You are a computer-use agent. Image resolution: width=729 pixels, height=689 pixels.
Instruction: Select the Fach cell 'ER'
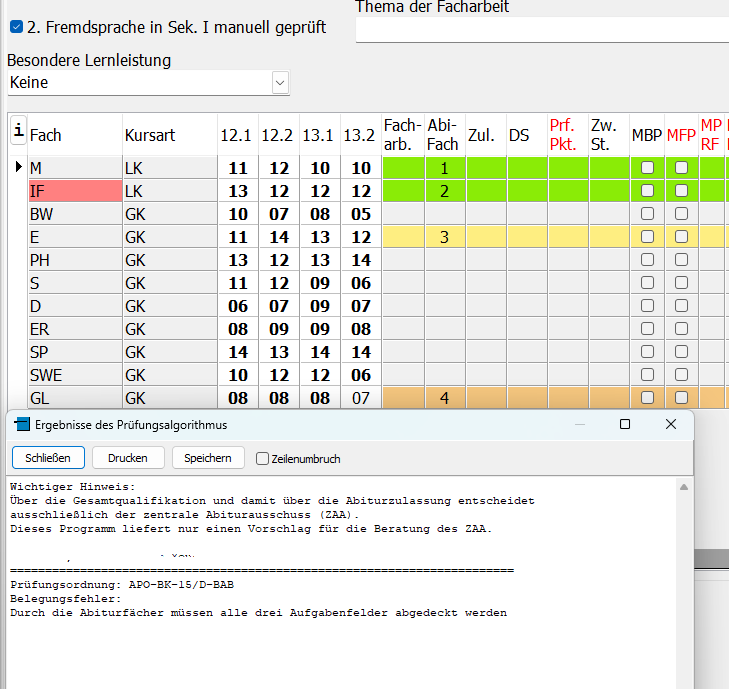pos(75,329)
